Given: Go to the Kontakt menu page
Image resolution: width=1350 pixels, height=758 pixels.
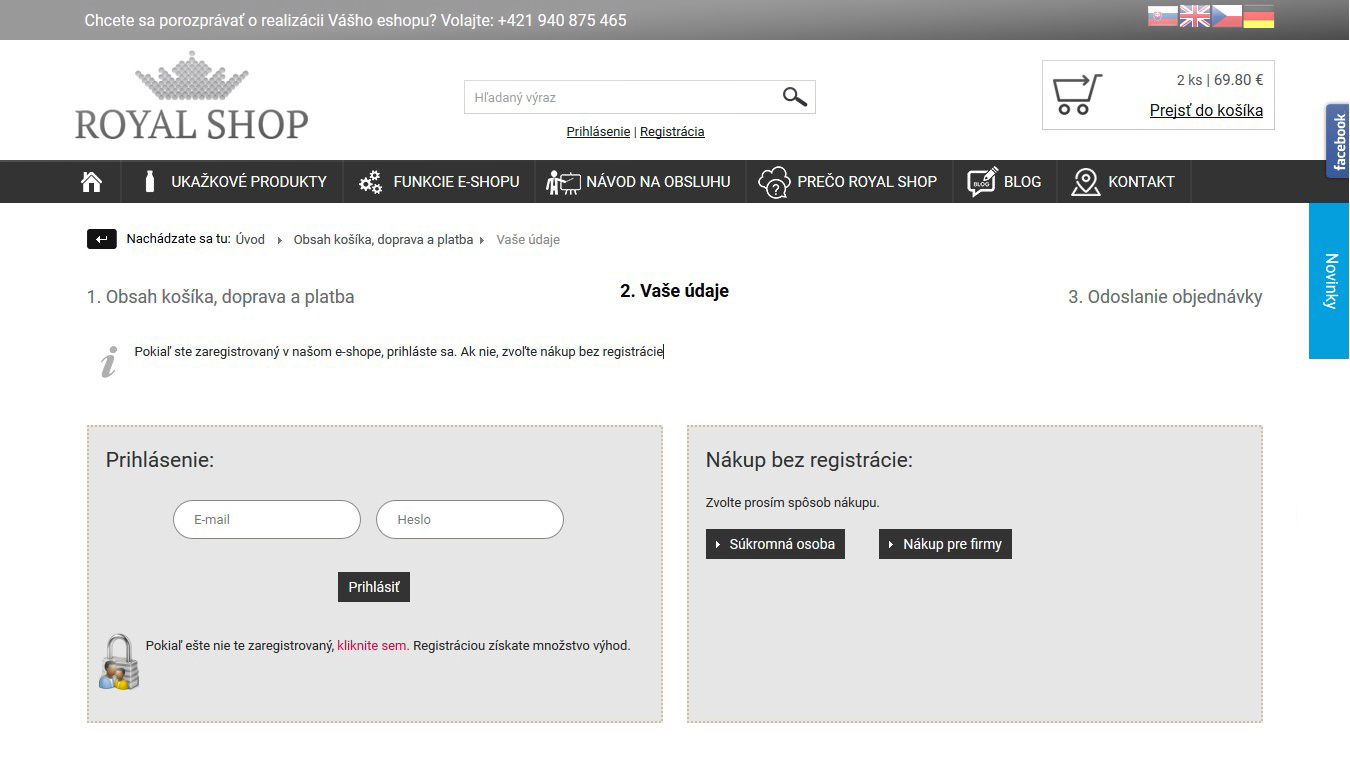Looking at the screenshot, I should point(1123,182).
